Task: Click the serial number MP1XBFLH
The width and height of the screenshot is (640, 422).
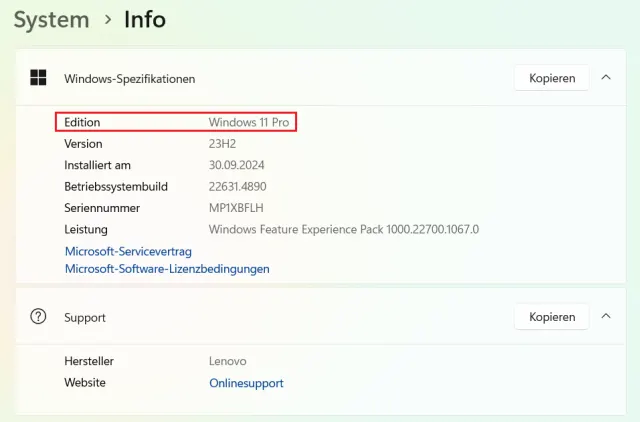Action: point(236,208)
